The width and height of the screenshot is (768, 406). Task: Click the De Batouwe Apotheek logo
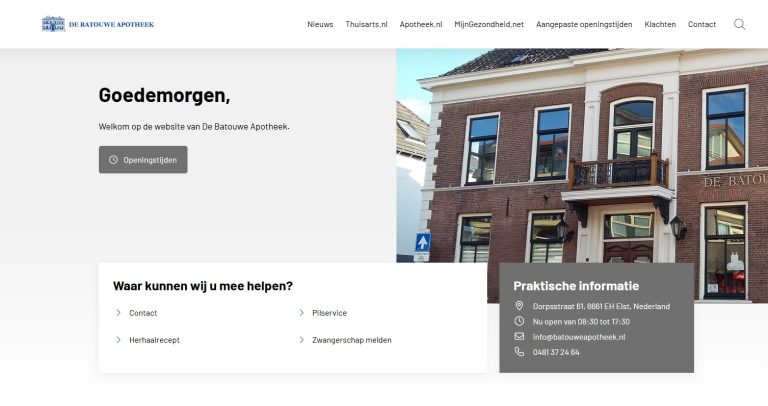98,24
